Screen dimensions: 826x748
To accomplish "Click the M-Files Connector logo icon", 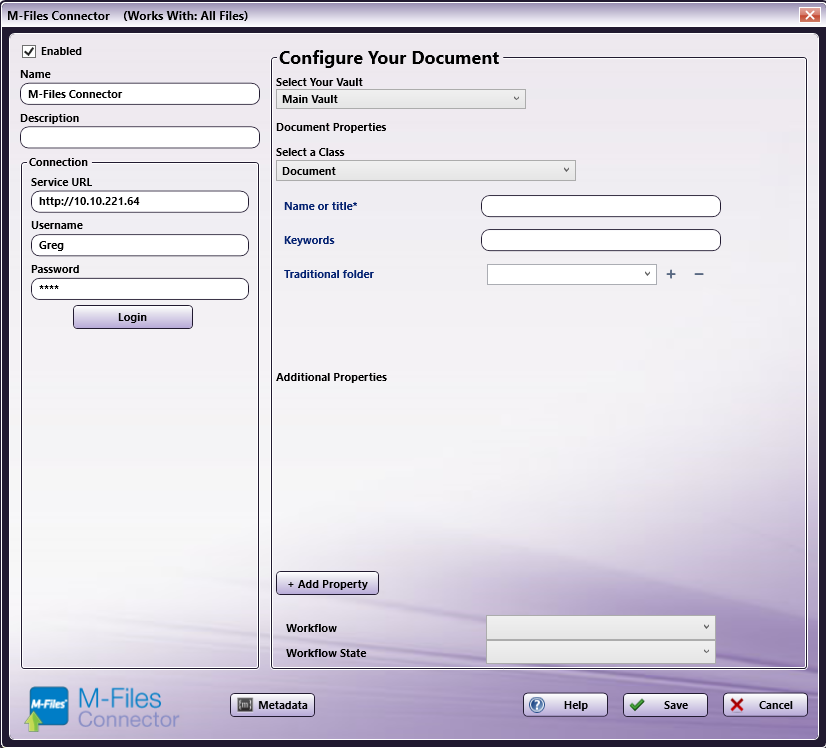I will (x=48, y=708).
